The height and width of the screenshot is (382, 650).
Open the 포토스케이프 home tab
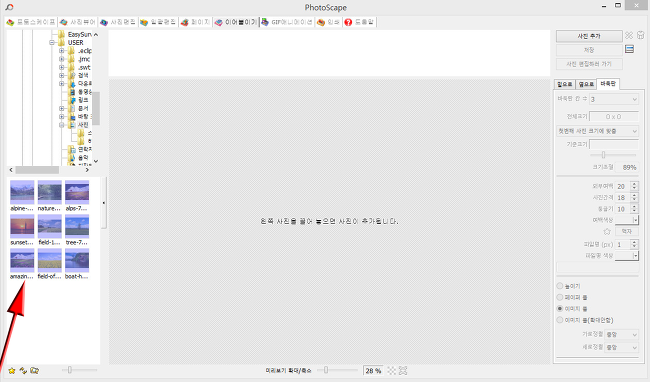pos(31,22)
